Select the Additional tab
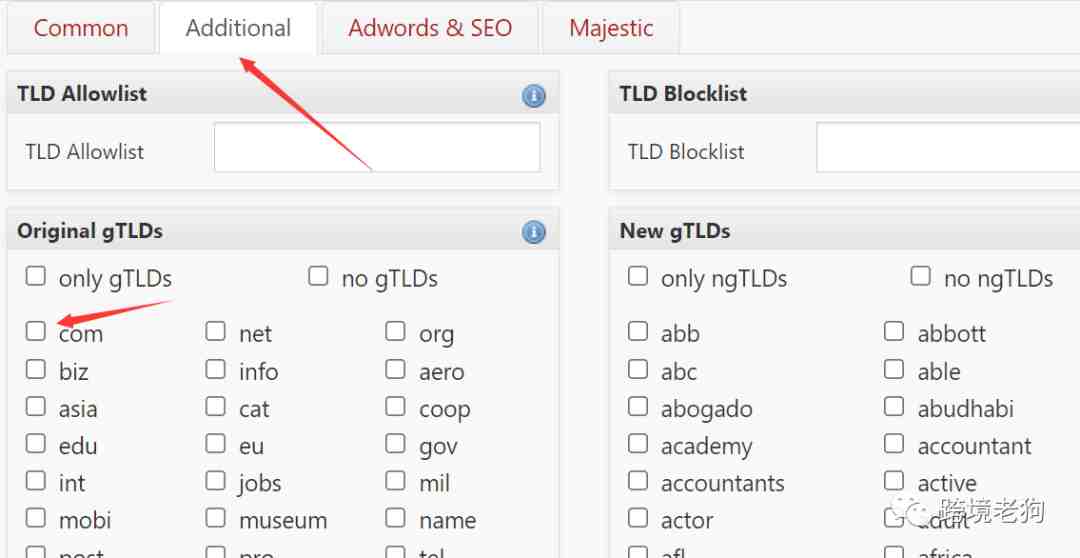The height and width of the screenshot is (558, 1080). click(x=238, y=28)
